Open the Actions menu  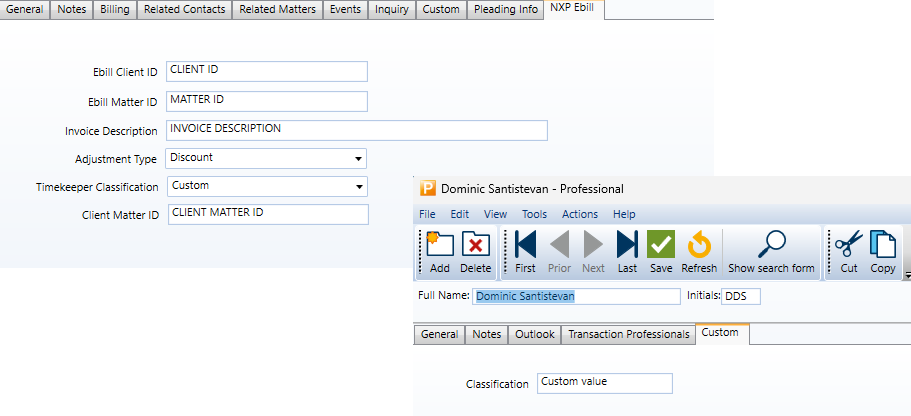(580, 214)
